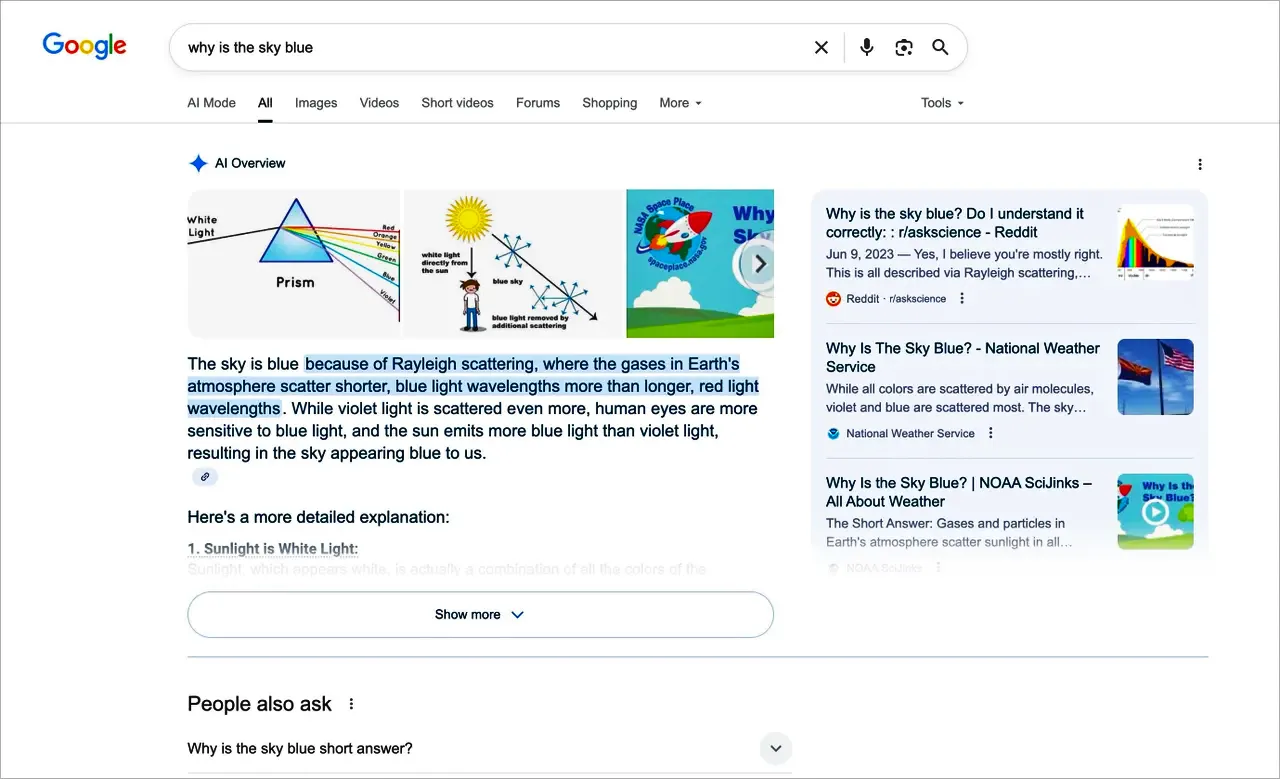Click the prism diagram thumbnail
The width and height of the screenshot is (1280, 779).
point(294,263)
